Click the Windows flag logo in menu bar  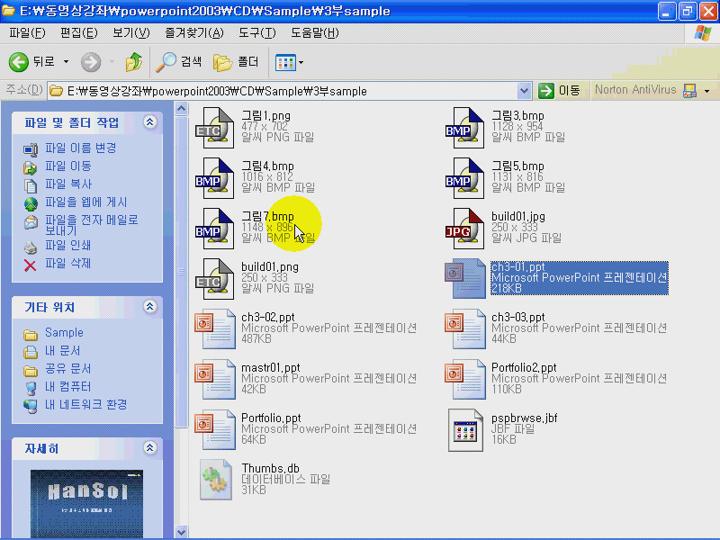703,33
